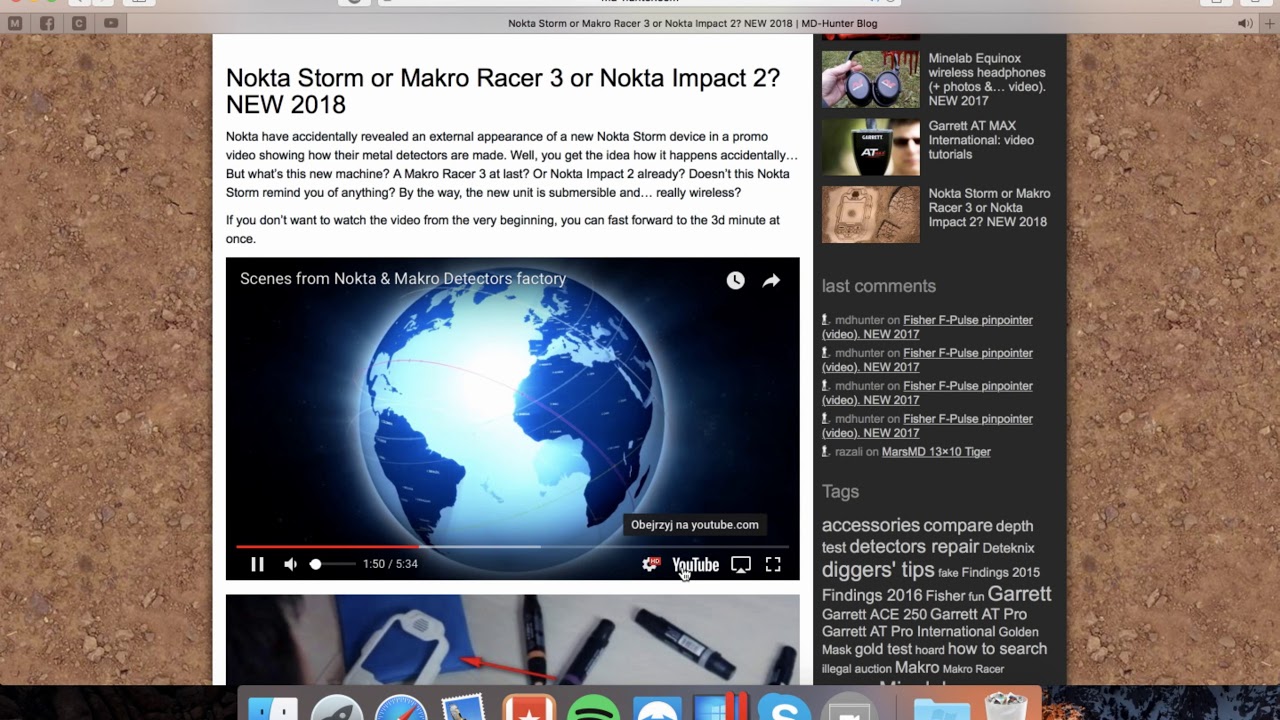
Task: Open 'Minelab Equinox wireless headphones' post link
Action: pos(987,80)
